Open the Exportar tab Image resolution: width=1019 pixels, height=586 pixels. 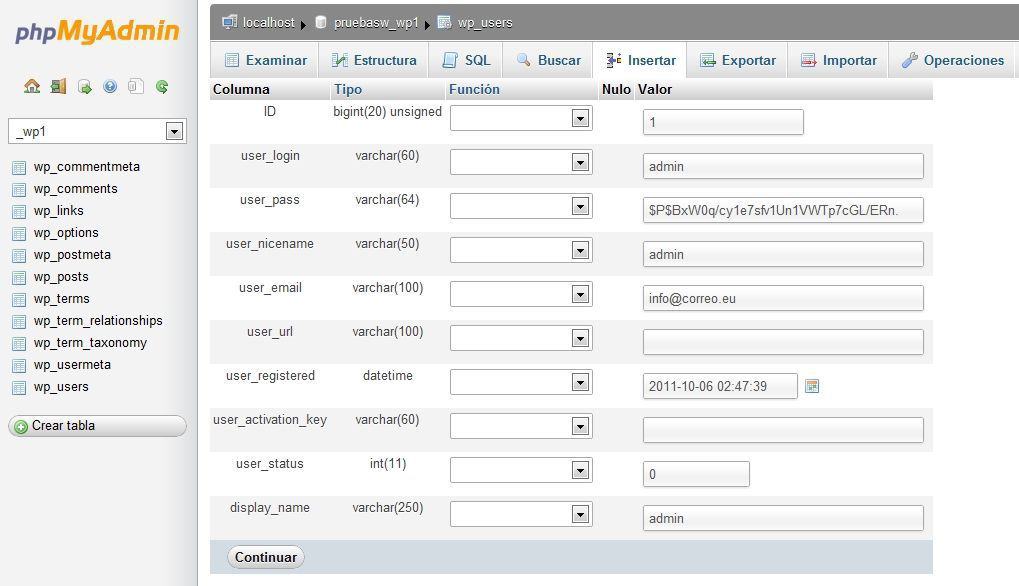(x=737, y=60)
